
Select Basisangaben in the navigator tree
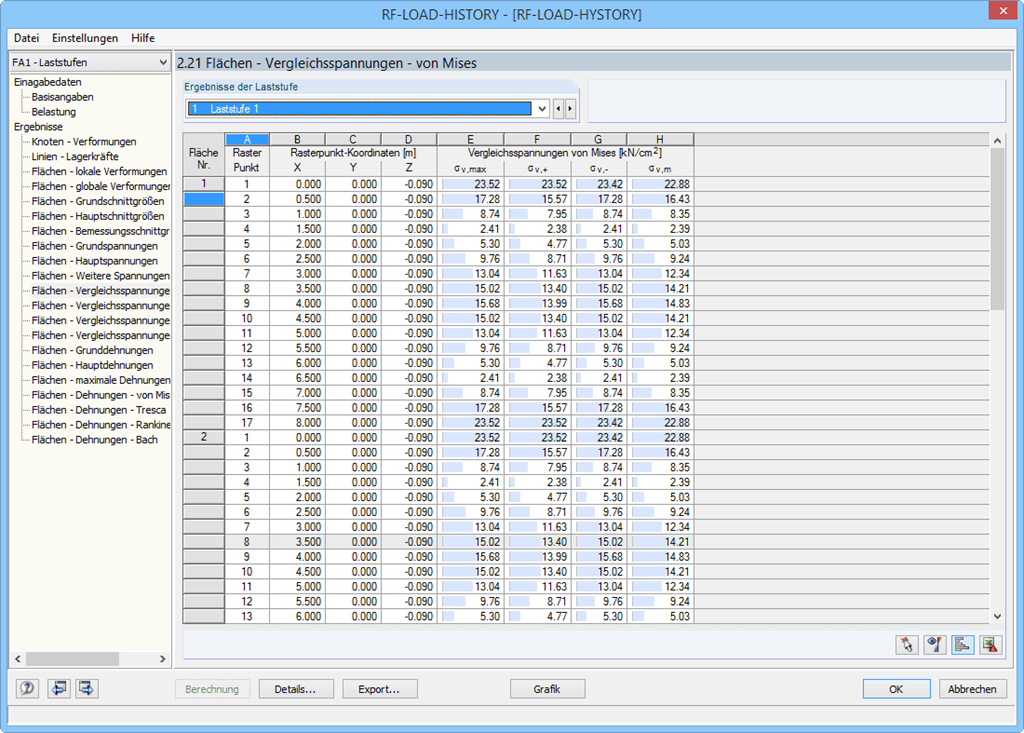coord(63,97)
